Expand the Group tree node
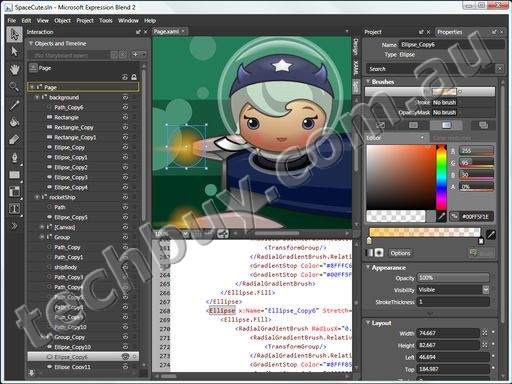The width and height of the screenshot is (512, 384). (42, 237)
